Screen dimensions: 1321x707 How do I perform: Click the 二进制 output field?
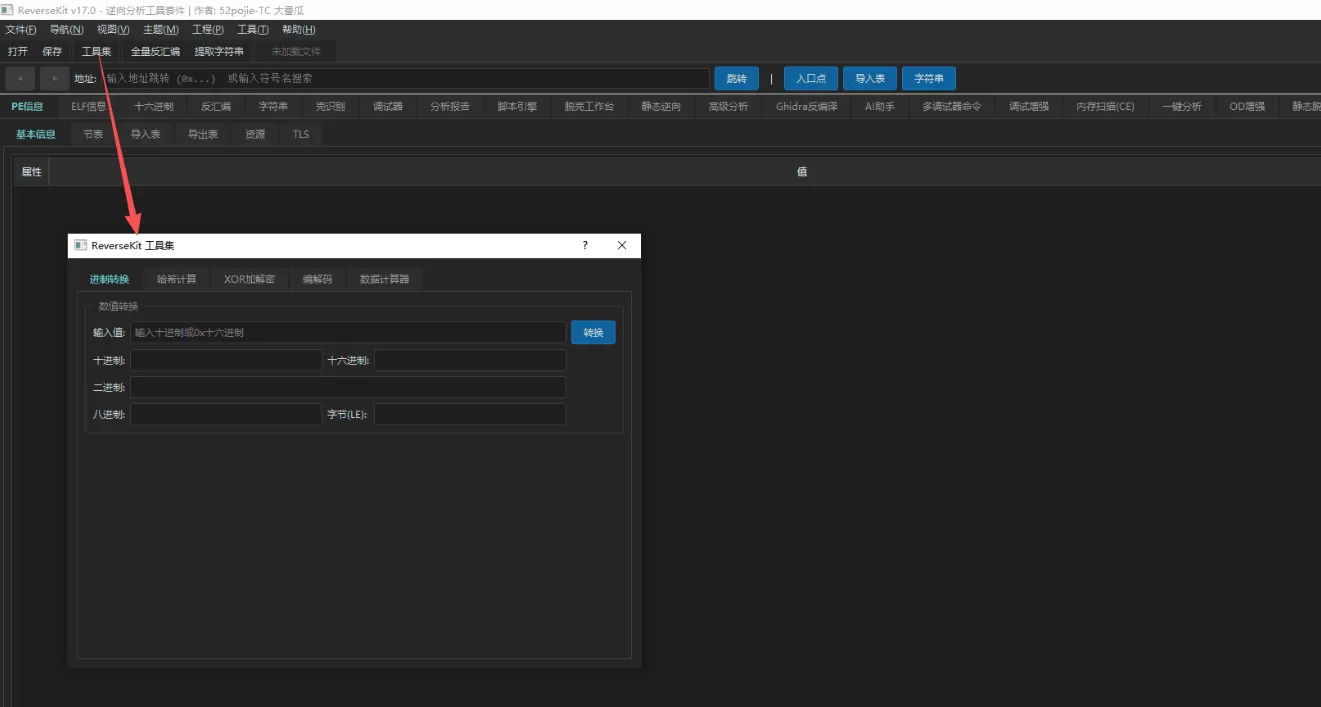tap(348, 387)
